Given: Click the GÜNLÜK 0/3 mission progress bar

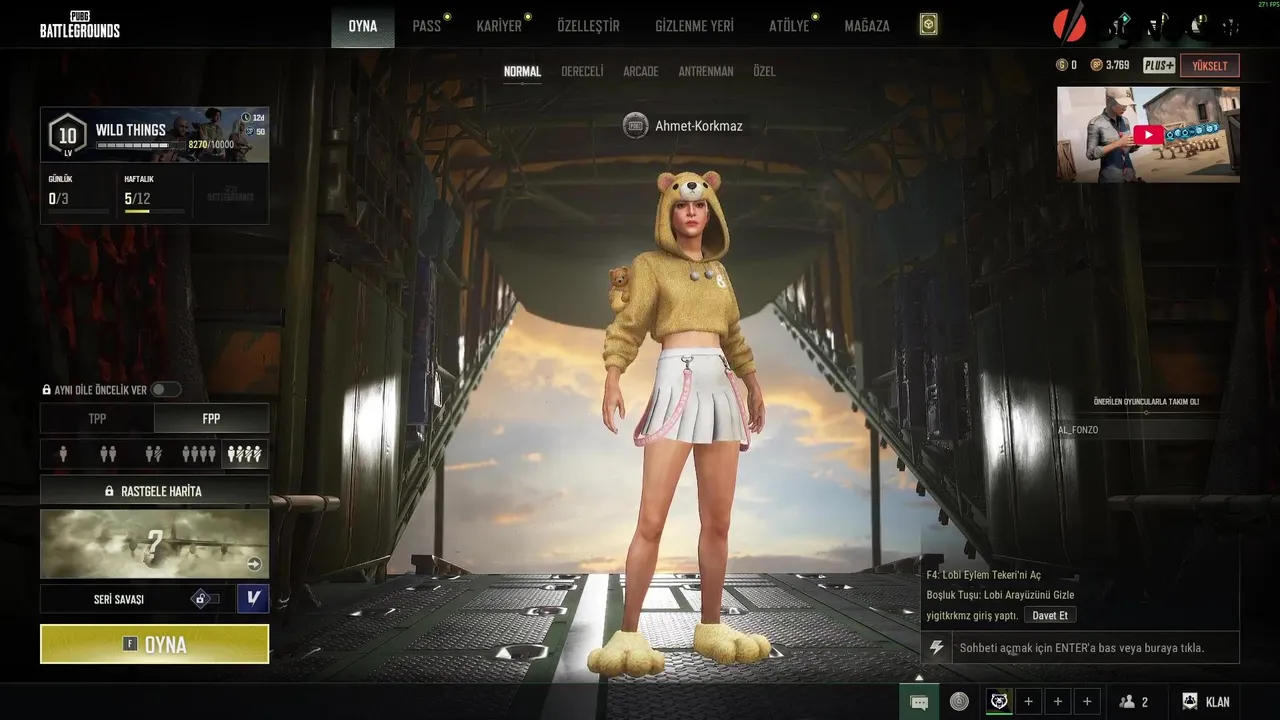Looking at the screenshot, I should 79,211.
